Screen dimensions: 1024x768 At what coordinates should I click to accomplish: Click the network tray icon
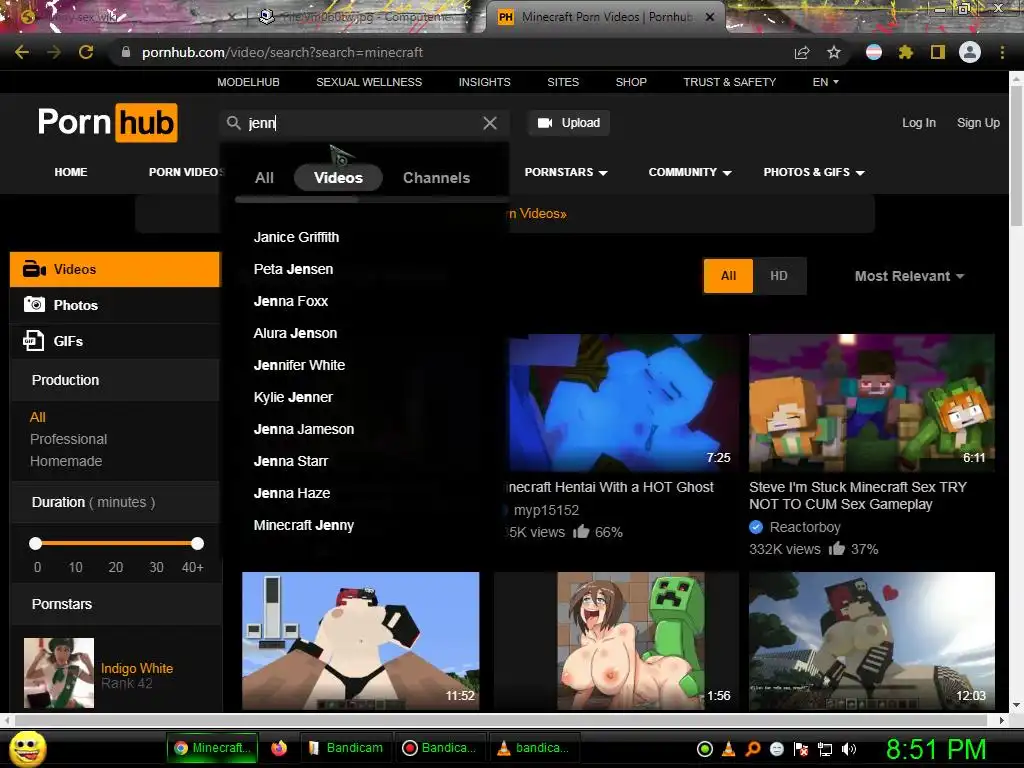click(825, 749)
